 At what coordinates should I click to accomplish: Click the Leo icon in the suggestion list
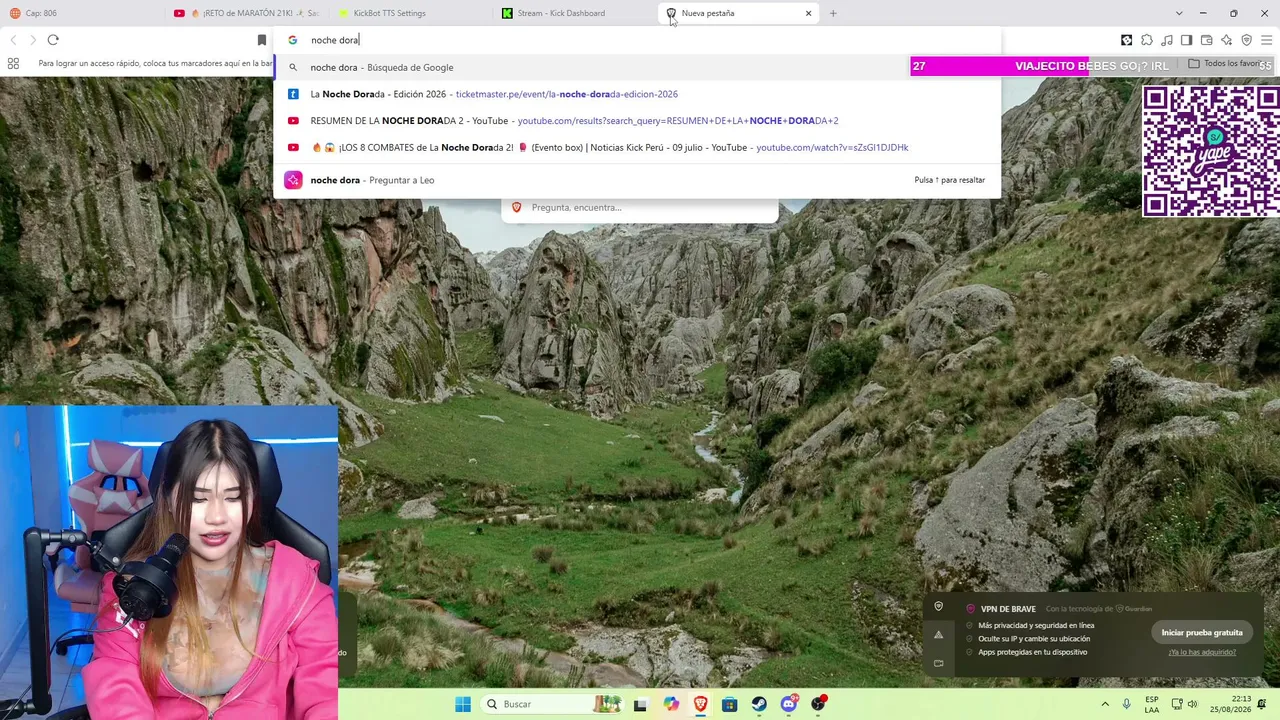coord(293,180)
